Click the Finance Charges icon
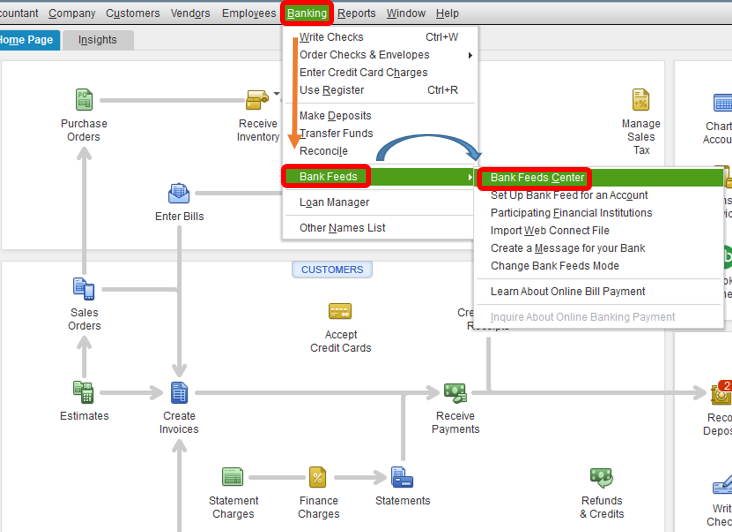732x532 pixels. 318,477
